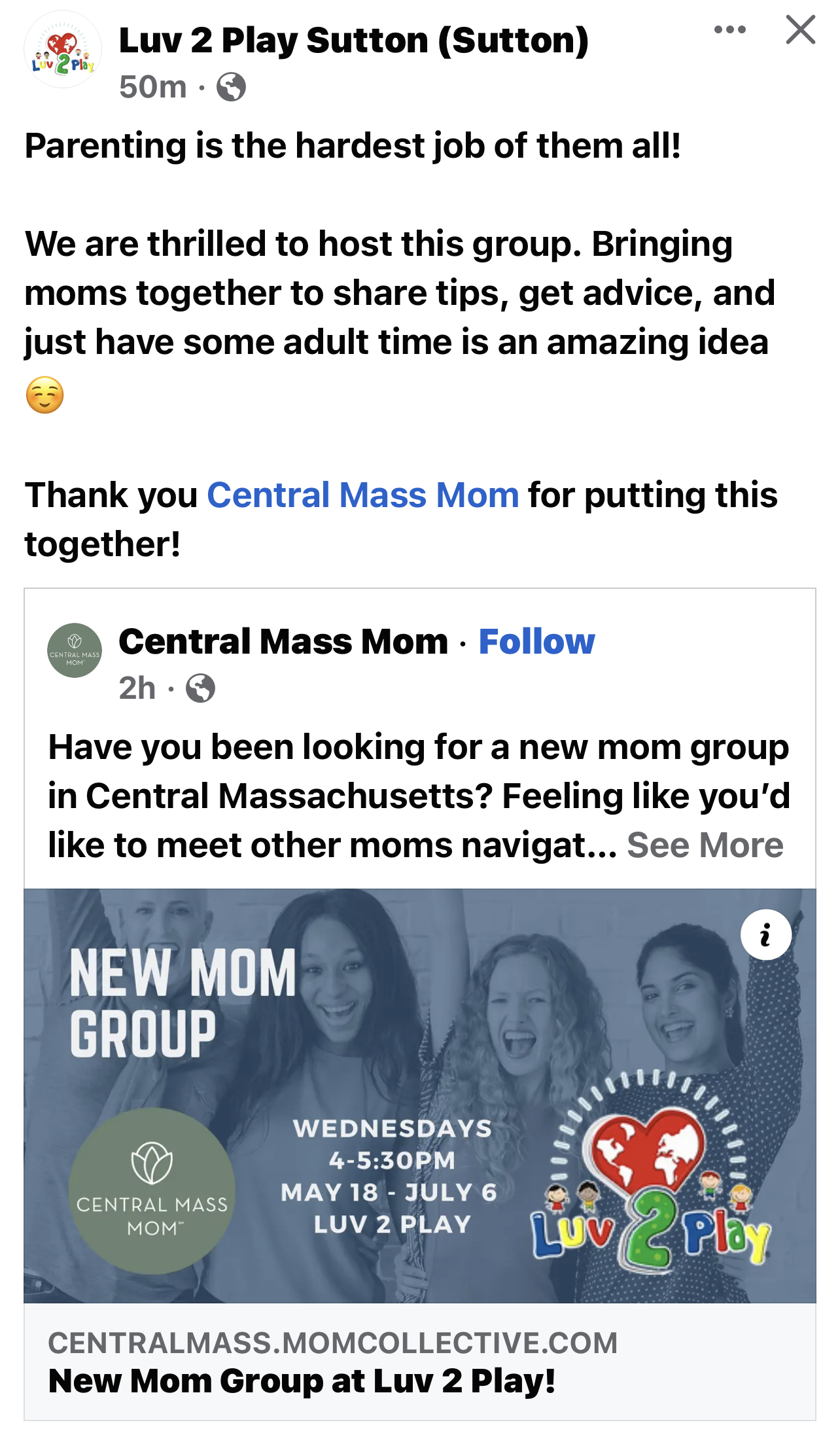Open Central Mass Mom name in shared post

pyautogui.click(x=283, y=641)
